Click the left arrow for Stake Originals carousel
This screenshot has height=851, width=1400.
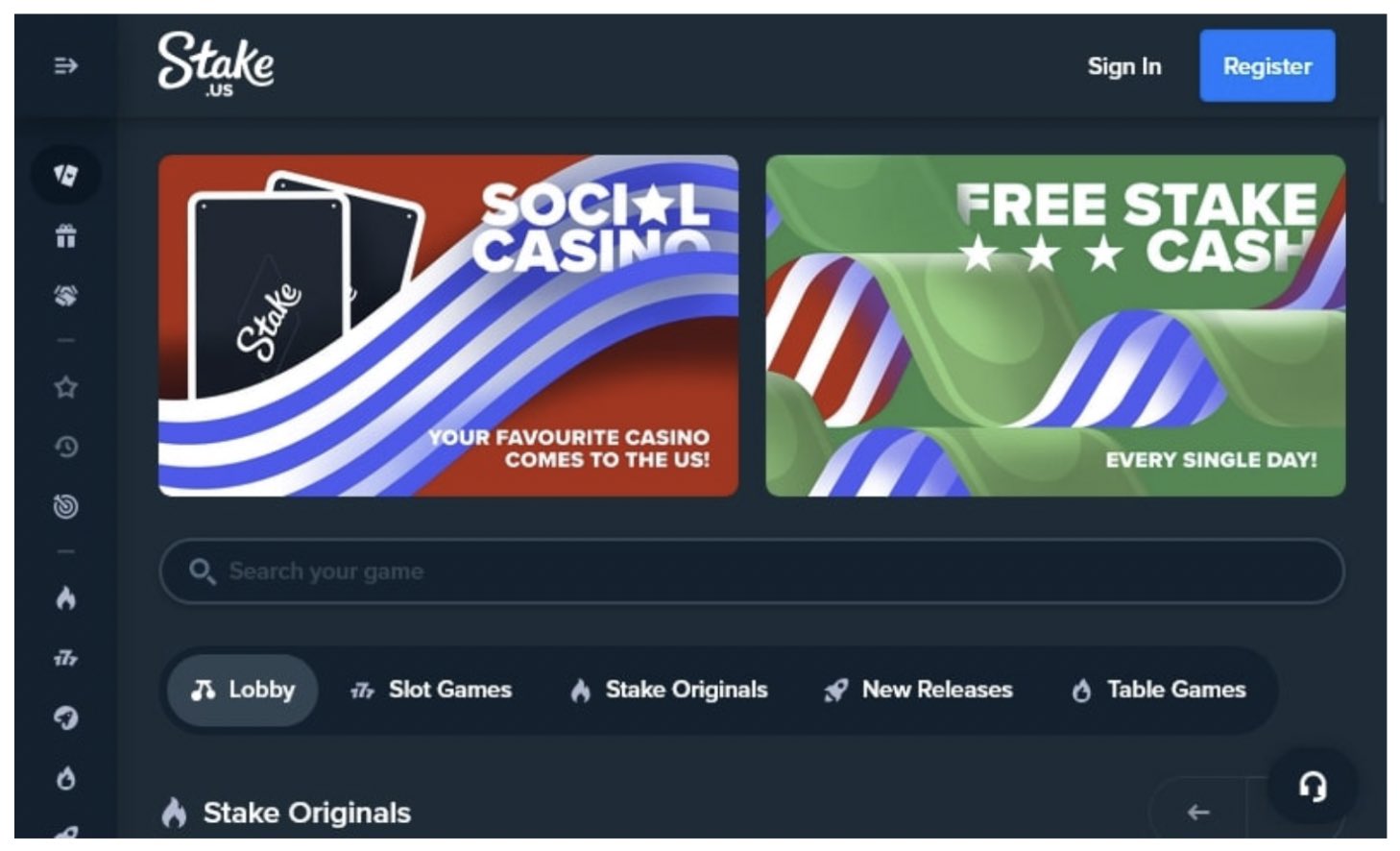point(1197,813)
